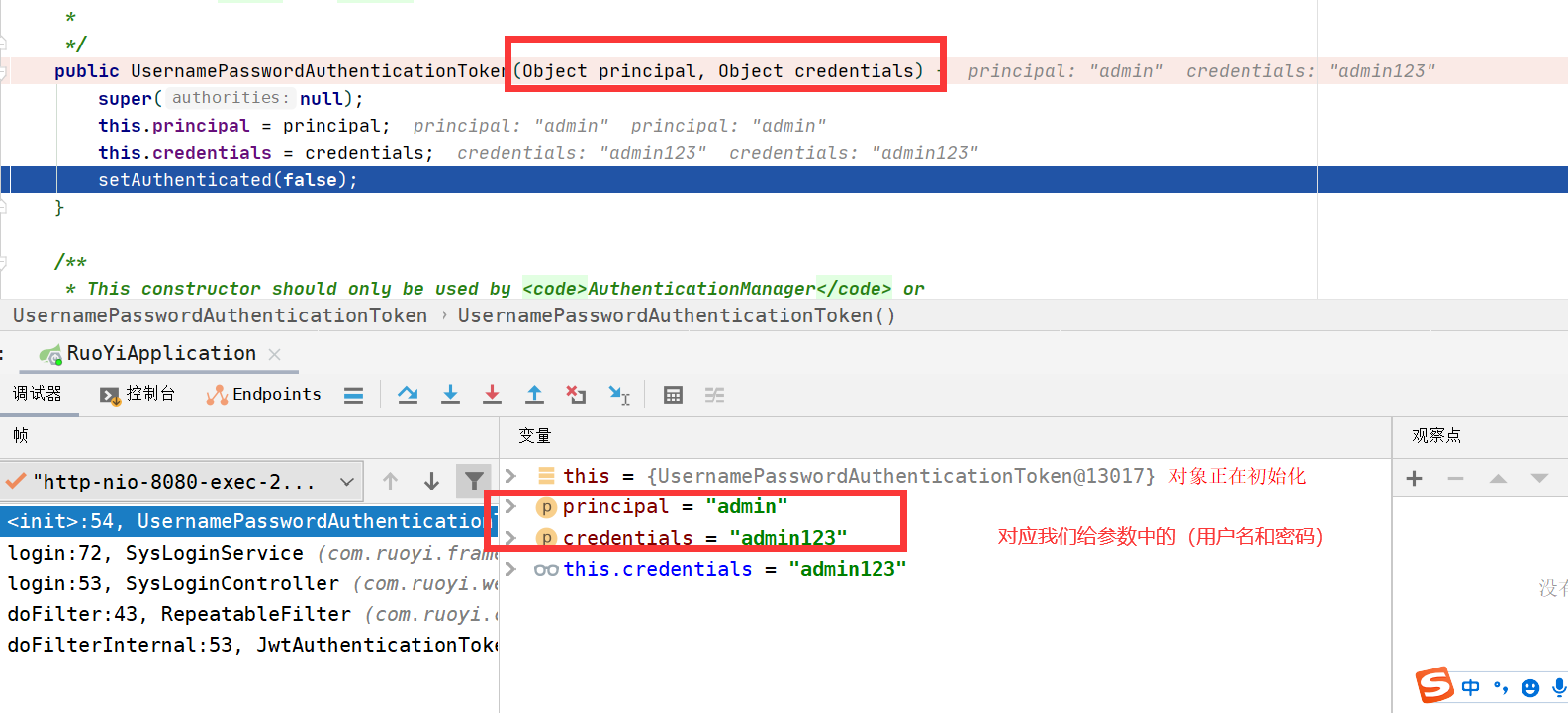Screen dimensions: 1568x713
Task: Click the Trace Current Stream Chain icon
Action: click(x=715, y=396)
